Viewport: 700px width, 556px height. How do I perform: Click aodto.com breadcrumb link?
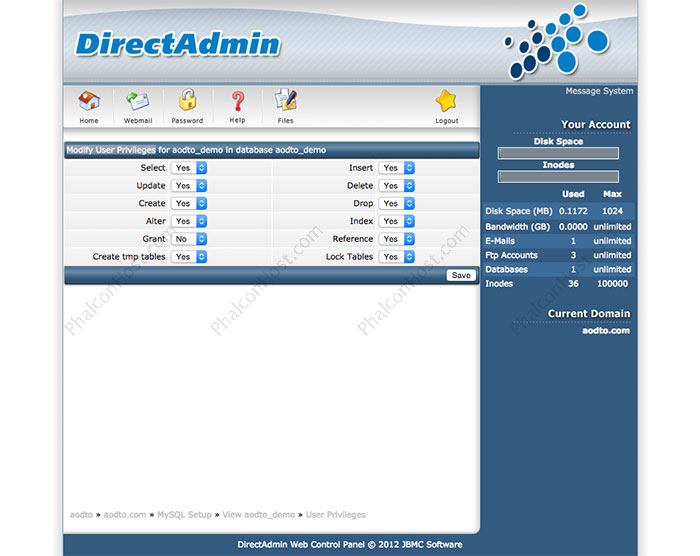coord(125,515)
